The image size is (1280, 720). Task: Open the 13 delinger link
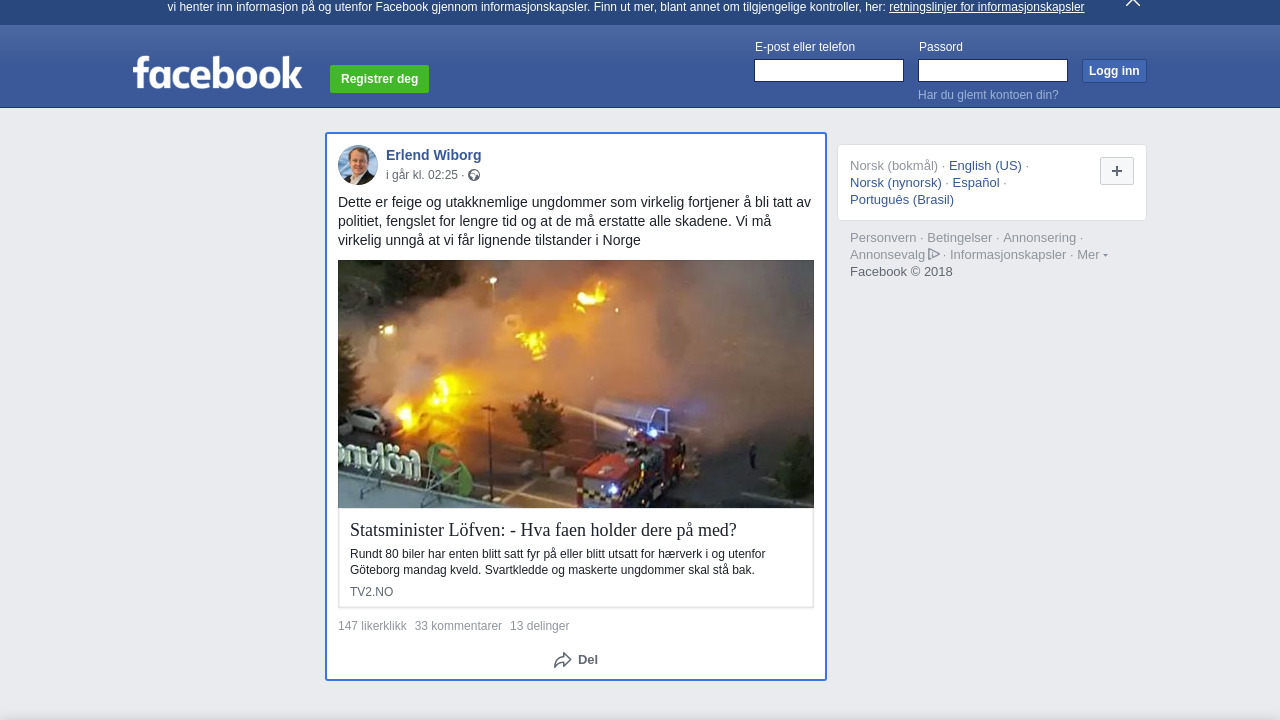(539, 626)
